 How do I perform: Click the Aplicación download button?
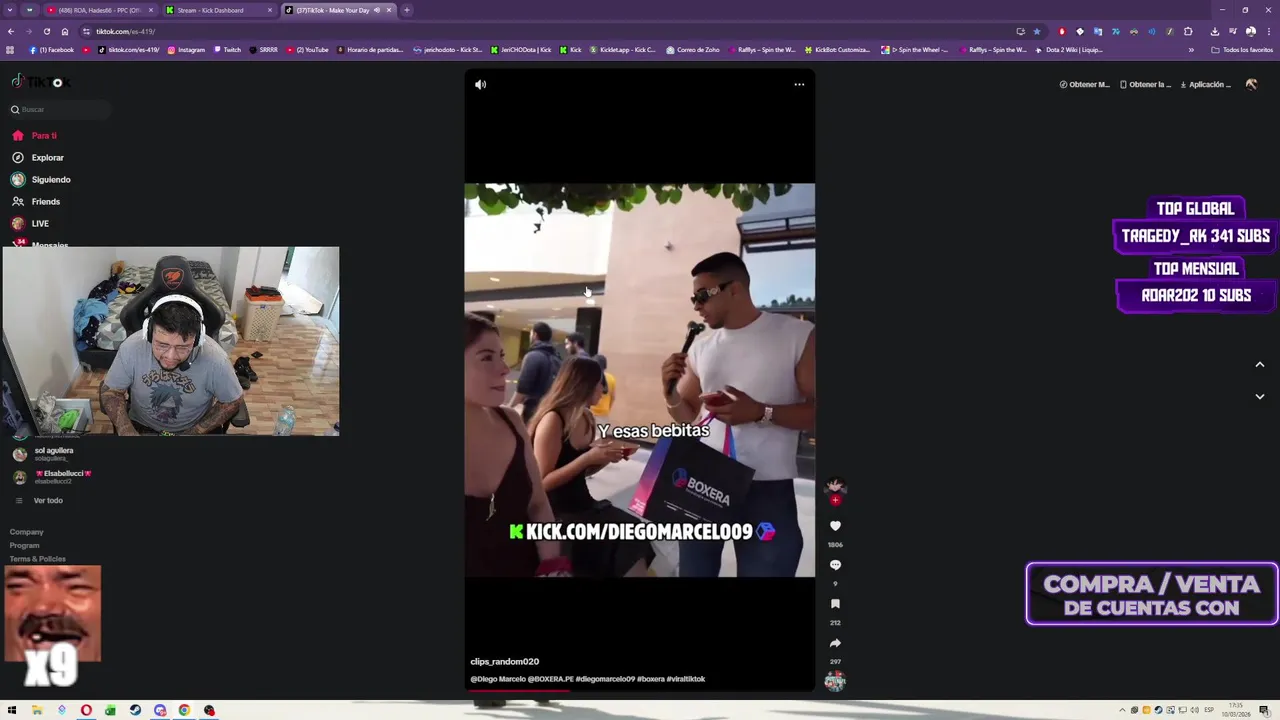1206,85
